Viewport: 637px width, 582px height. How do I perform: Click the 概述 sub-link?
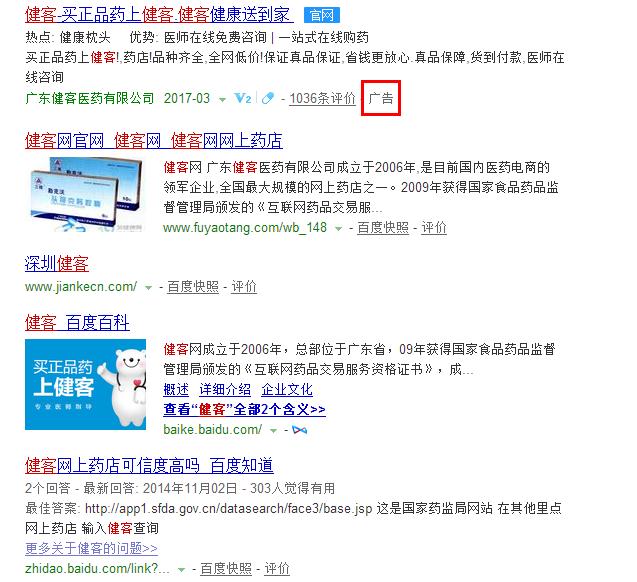[x=176, y=389]
